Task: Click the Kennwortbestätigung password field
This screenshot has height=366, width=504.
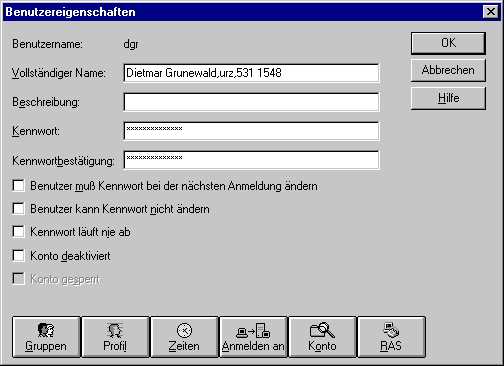Action: [251, 160]
